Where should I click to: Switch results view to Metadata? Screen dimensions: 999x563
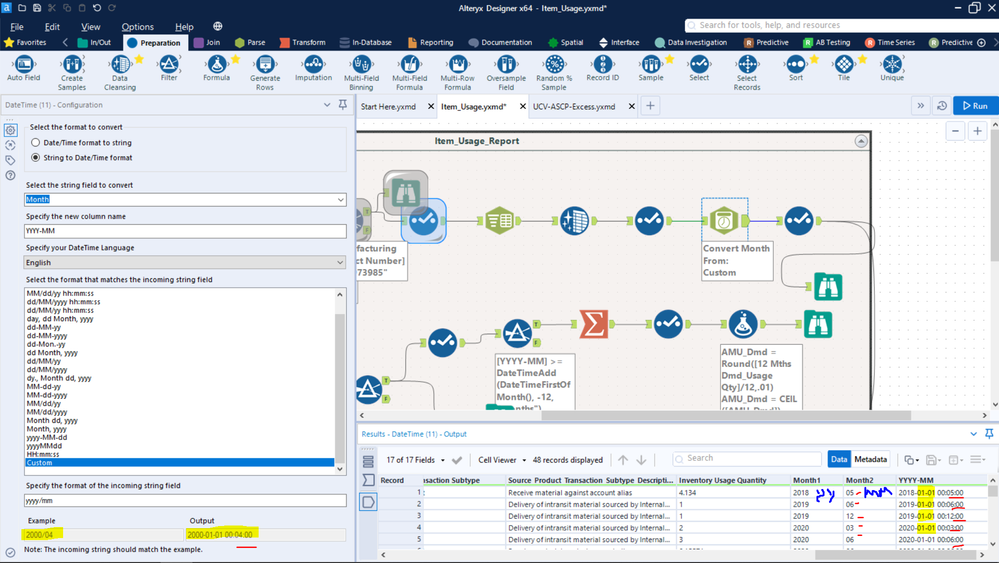click(x=870, y=460)
